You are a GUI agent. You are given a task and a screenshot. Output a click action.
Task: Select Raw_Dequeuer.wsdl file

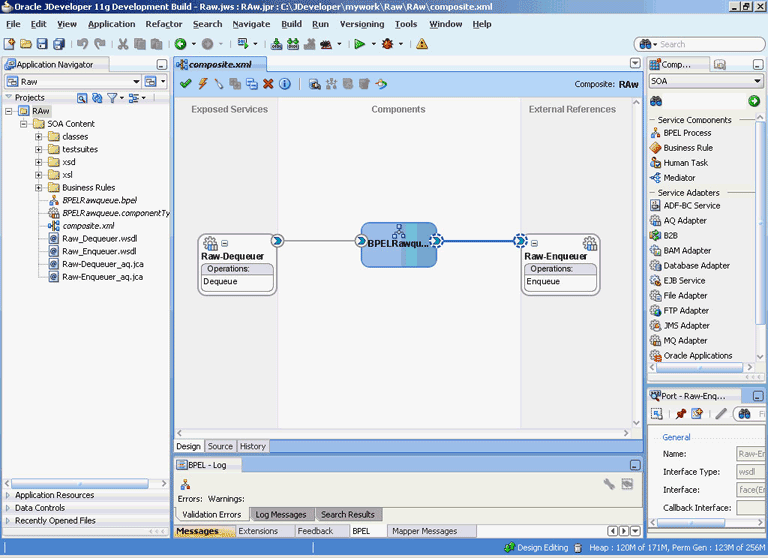click(x=99, y=239)
